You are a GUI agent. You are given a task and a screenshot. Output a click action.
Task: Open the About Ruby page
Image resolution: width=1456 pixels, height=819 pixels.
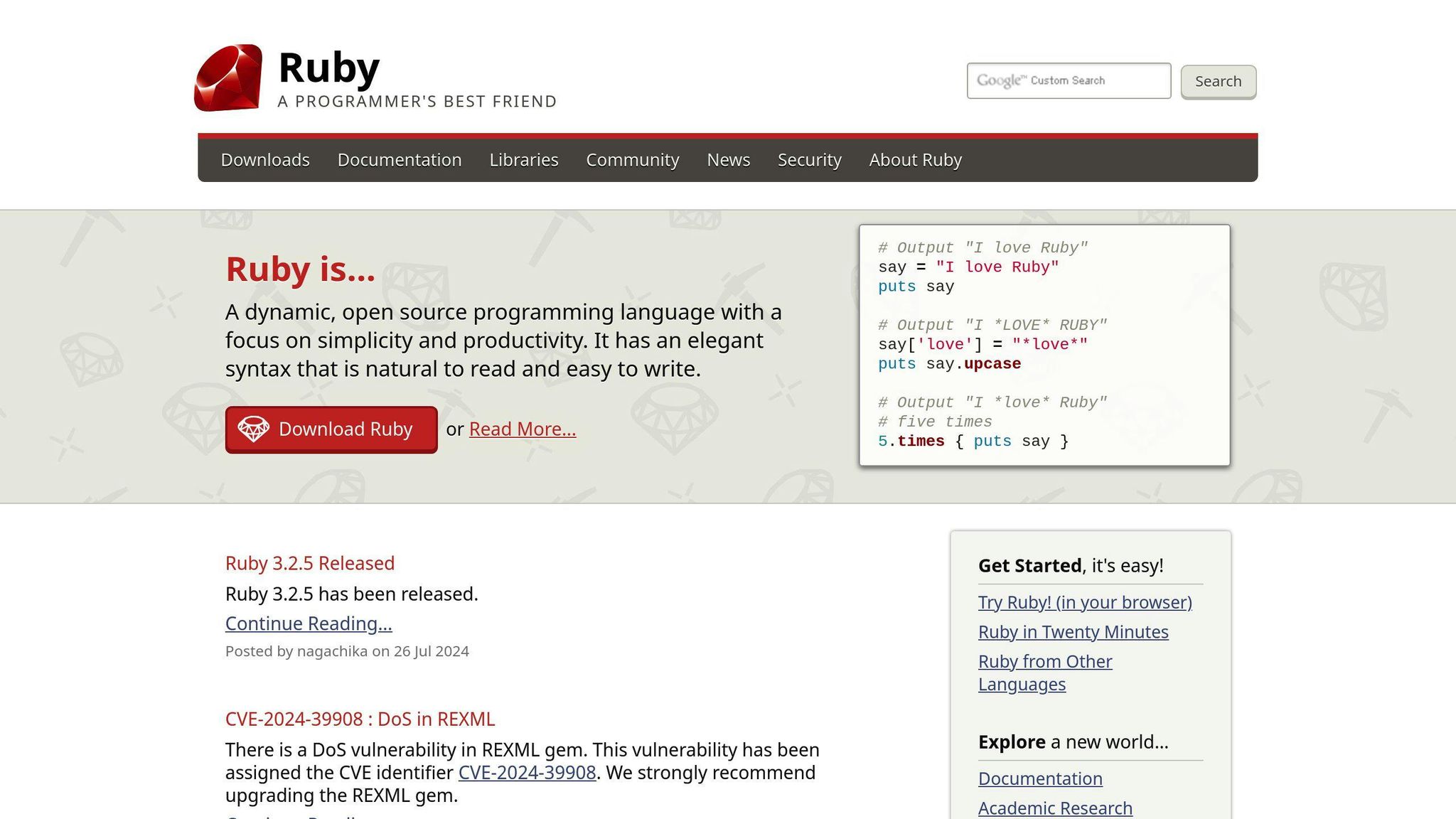pos(915,160)
